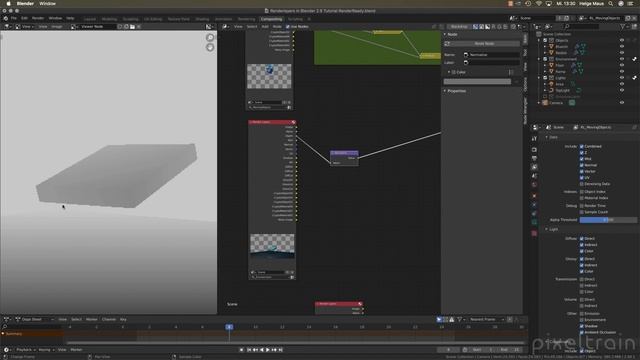The height and width of the screenshot is (360, 640).
Task: Click the Blender logo in the top bar
Action: (x=5, y=18)
